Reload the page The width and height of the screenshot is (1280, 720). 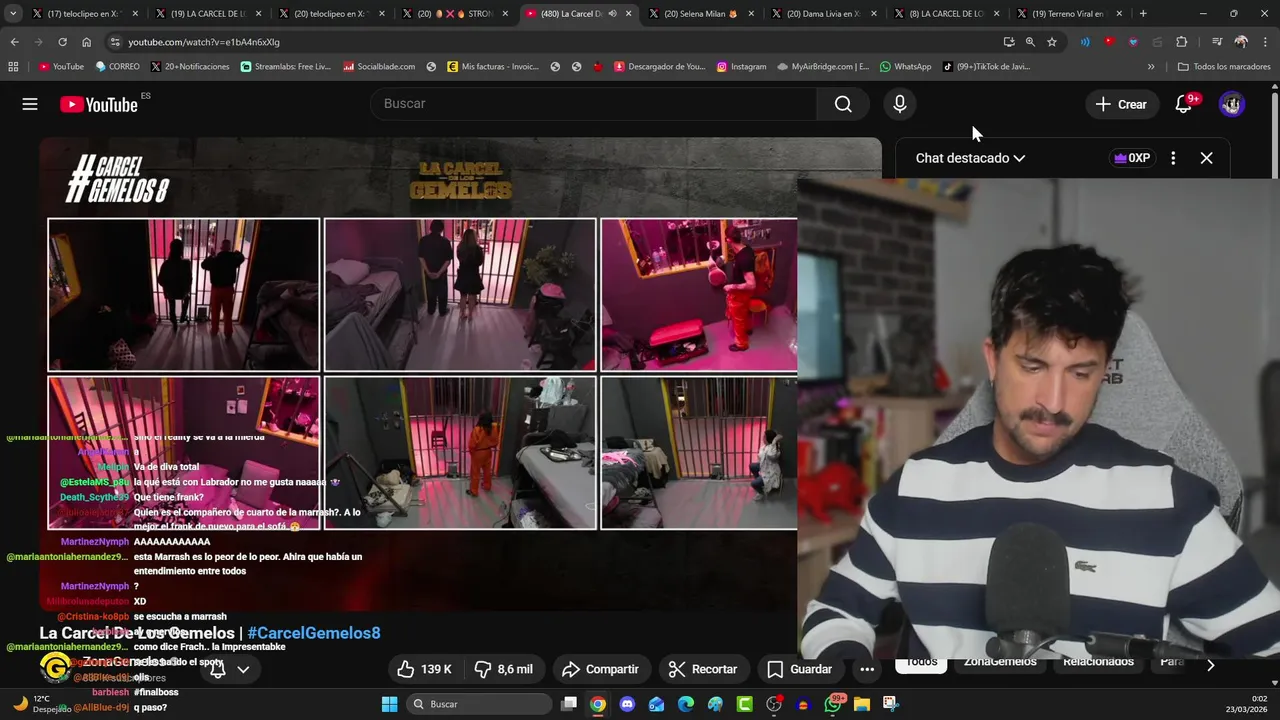[x=62, y=42]
